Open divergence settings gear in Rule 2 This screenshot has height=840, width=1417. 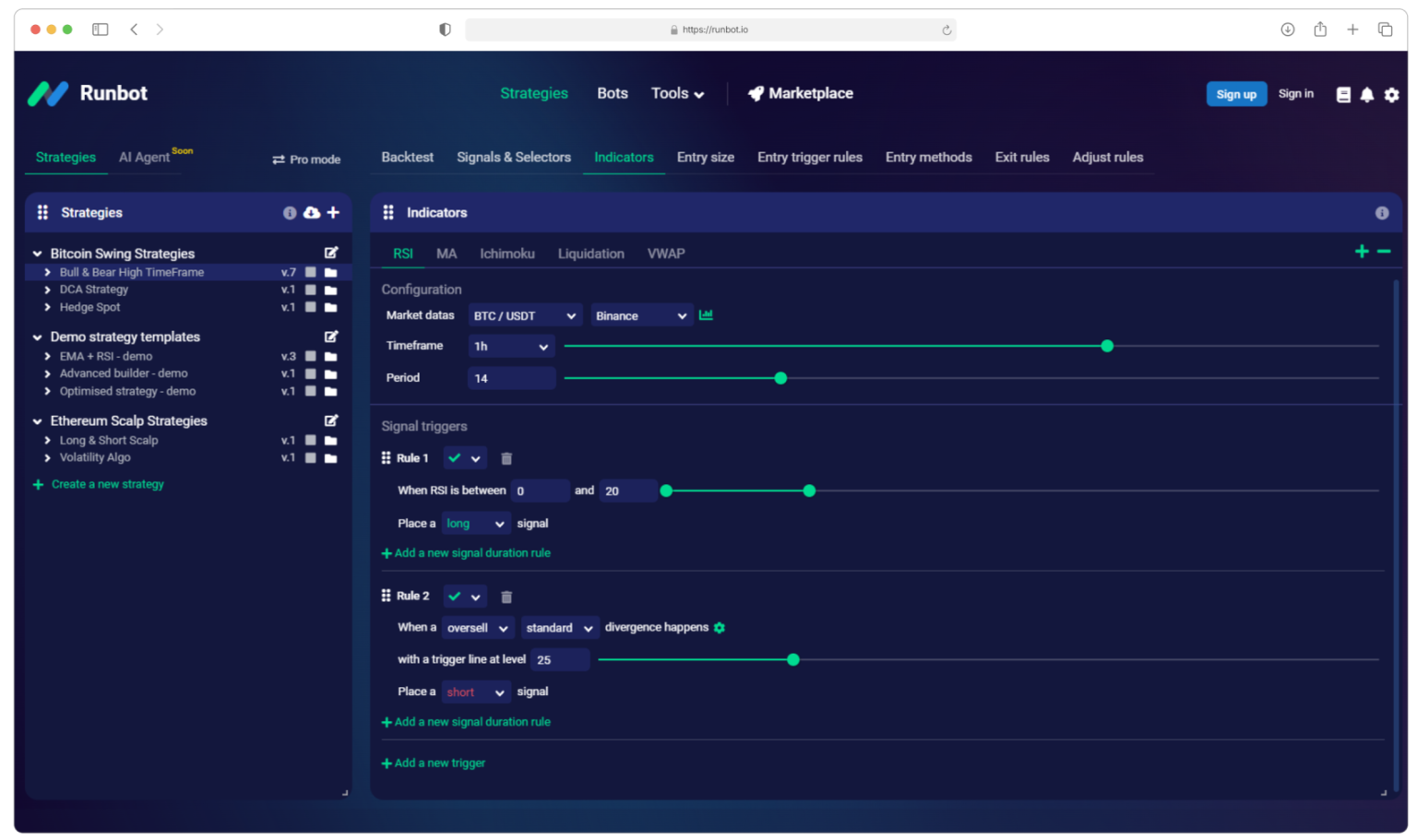pos(720,627)
